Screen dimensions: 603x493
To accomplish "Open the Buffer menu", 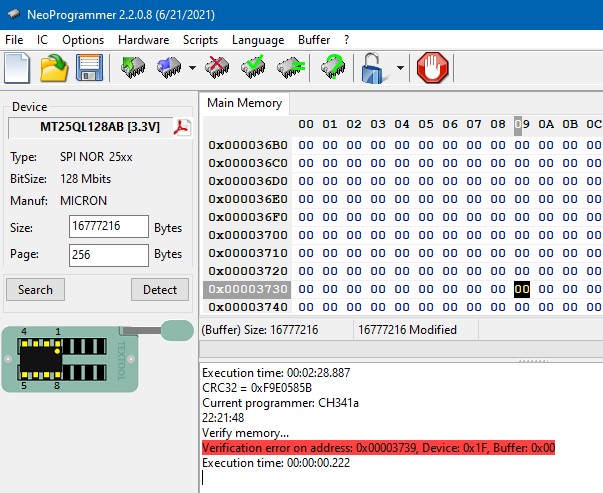I will click(x=314, y=40).
